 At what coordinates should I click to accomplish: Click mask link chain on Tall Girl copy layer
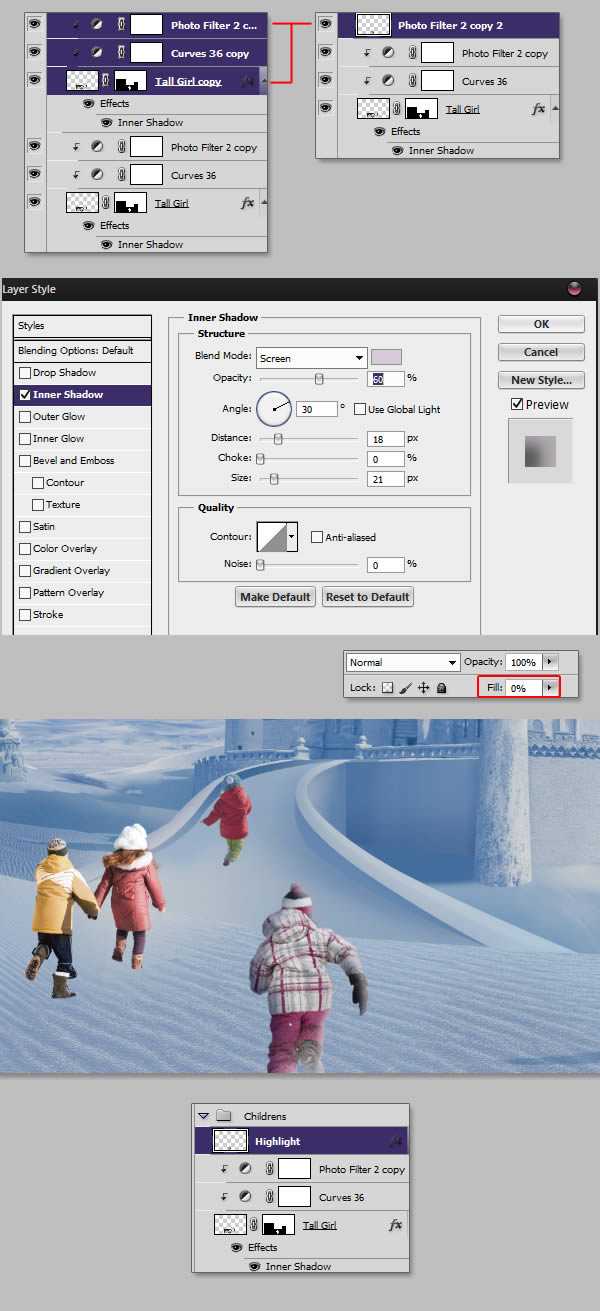106,80
